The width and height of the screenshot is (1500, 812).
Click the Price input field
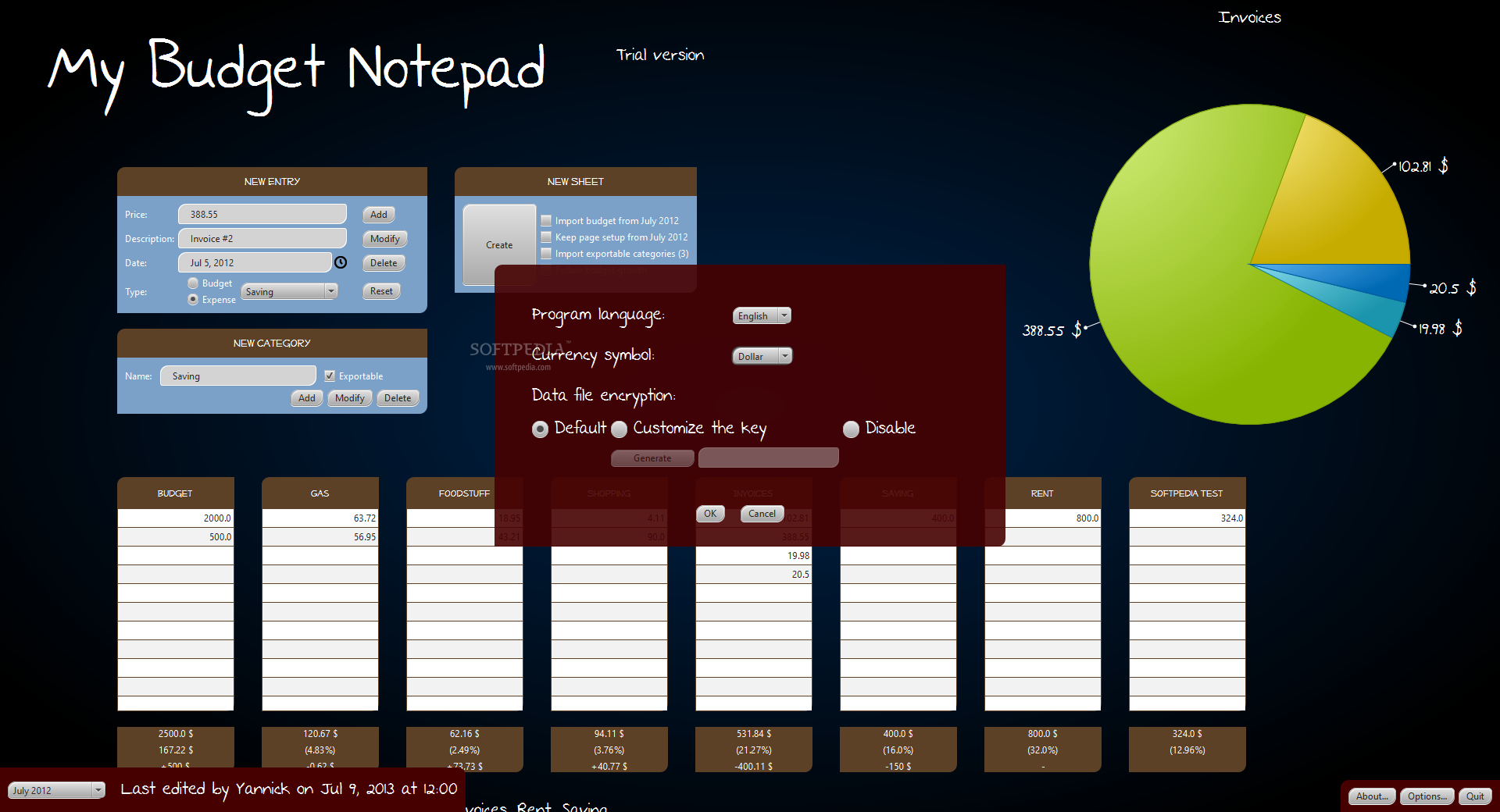tap(262, 214)
